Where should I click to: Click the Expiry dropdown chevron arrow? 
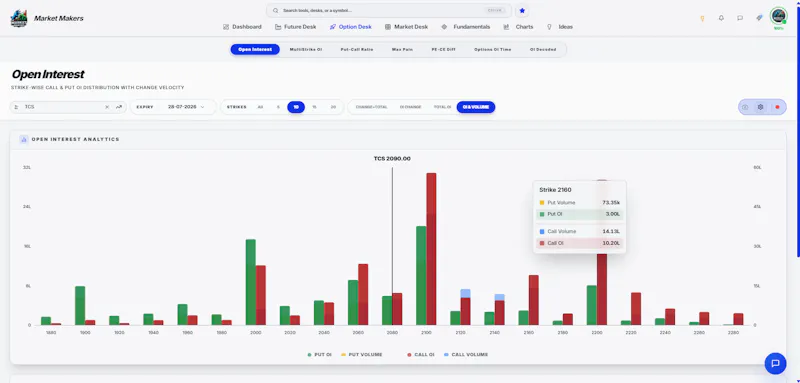point(203,107)
